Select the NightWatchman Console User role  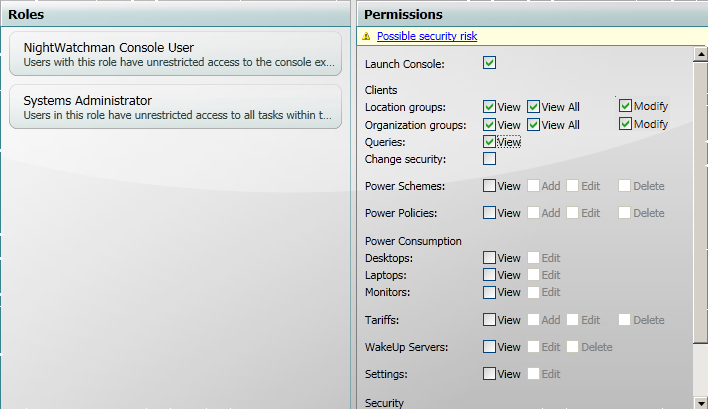tap(175, 54)
